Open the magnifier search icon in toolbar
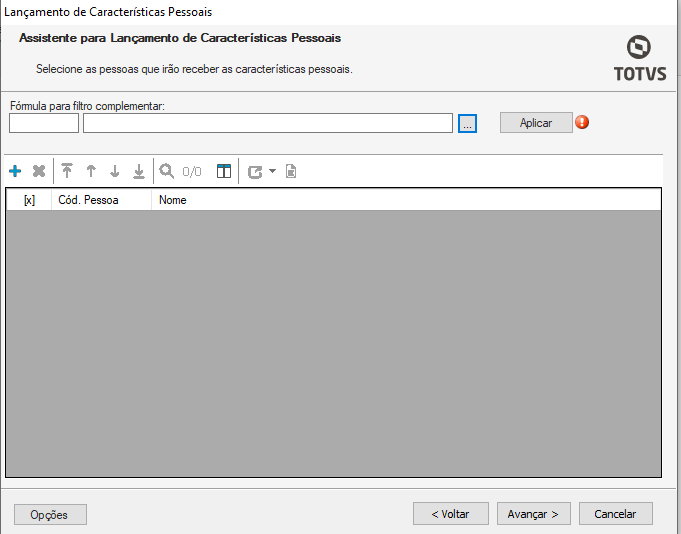The width and height of the screenshot is (681, 534). pyautogui.click(x=167, y=172)
